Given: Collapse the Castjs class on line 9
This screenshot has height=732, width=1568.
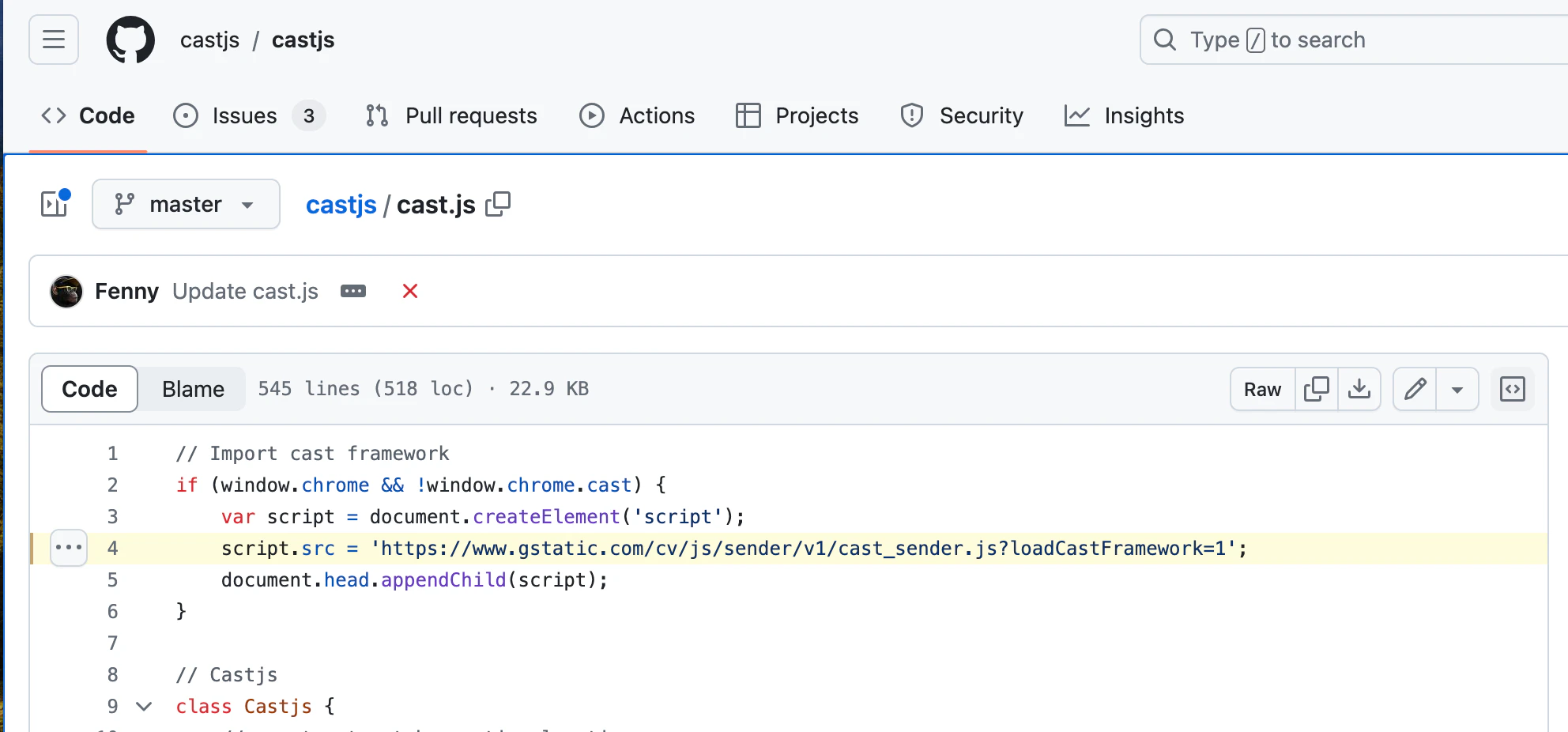Looking at the screenshot, I should (144, 706).
